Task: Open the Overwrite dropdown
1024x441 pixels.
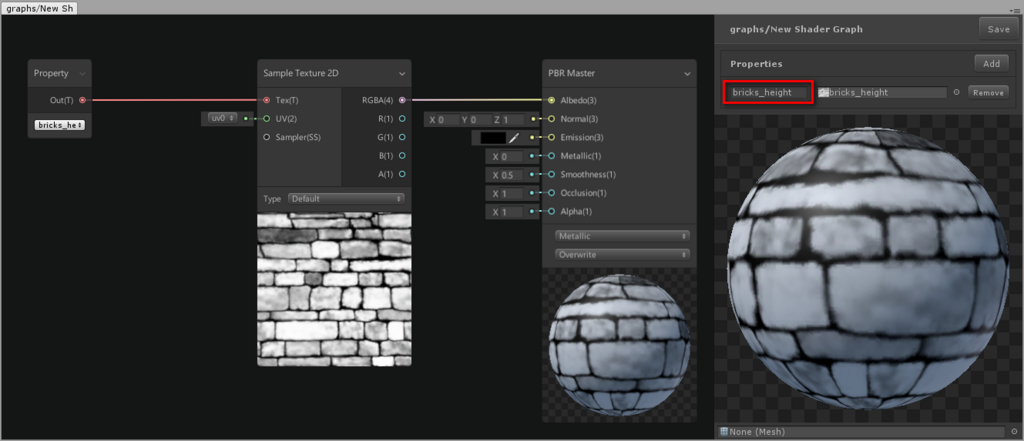Action: [x=622, y=255]
